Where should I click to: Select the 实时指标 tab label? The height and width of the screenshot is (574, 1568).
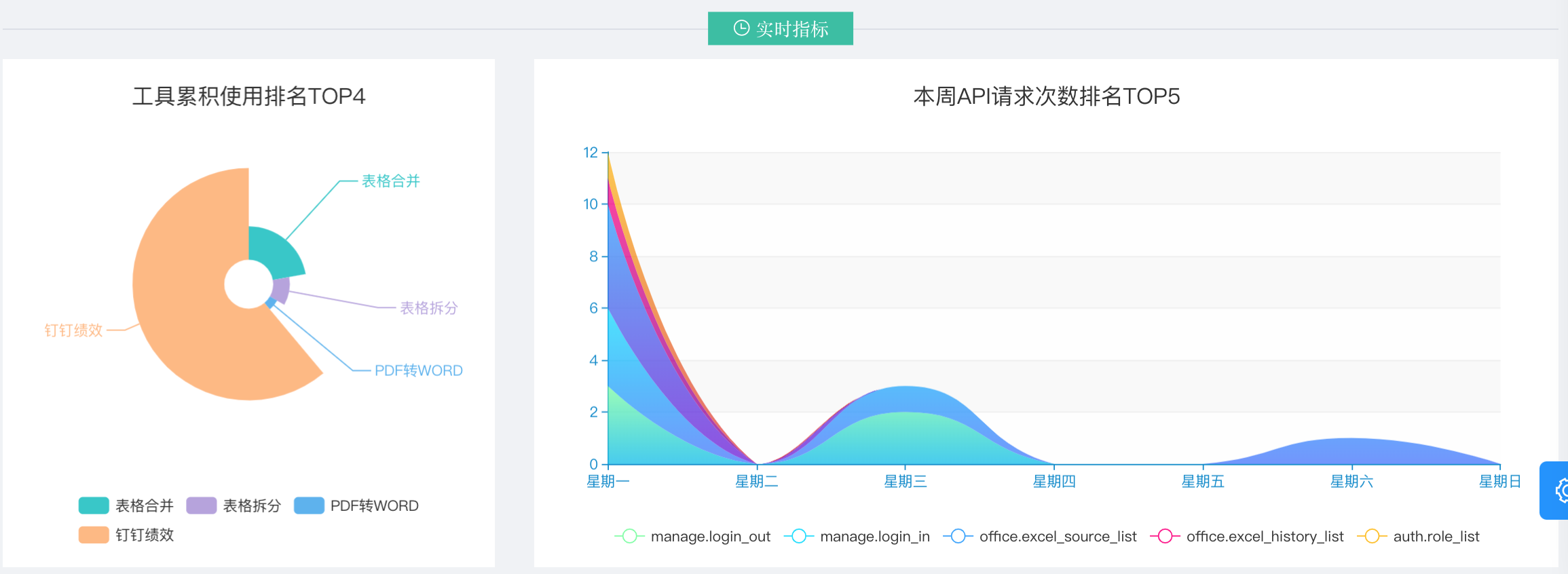click(x=792, y=29)
